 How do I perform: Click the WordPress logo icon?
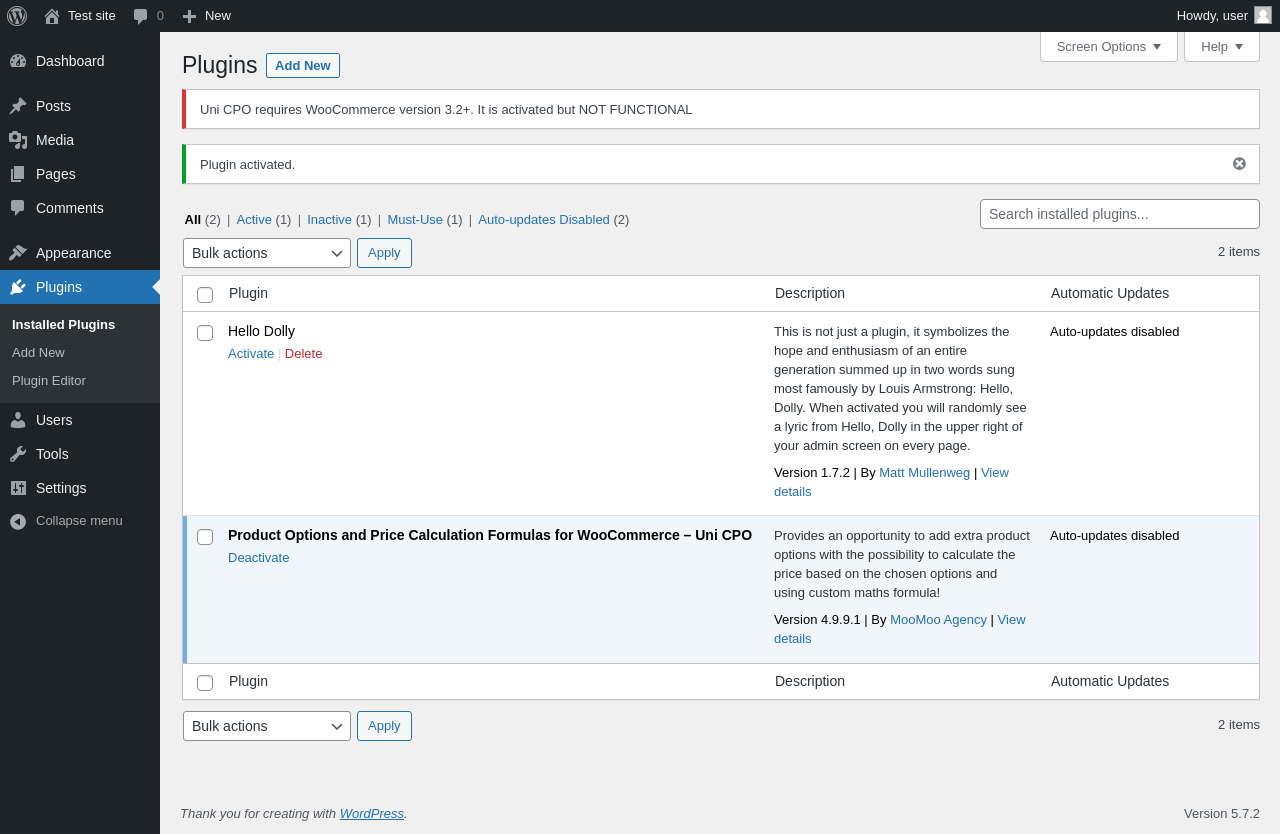(x=17, y=16)
